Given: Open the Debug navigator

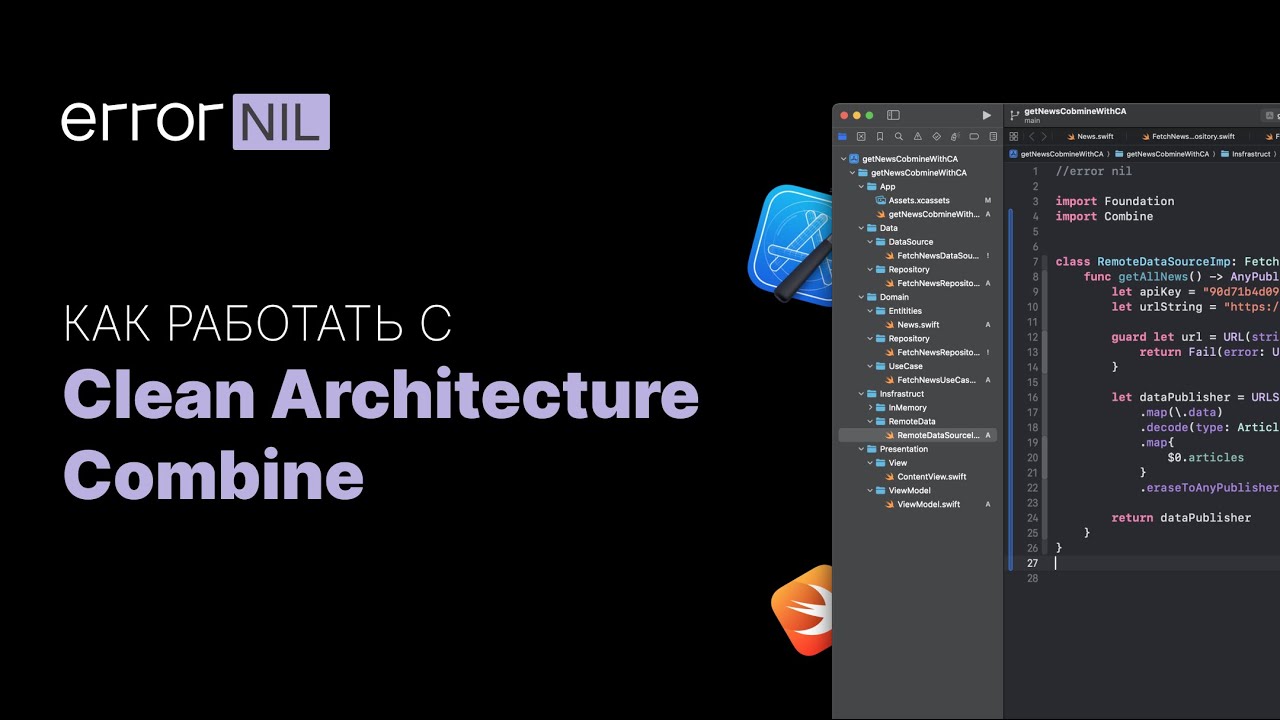Looking at the screenshot, I should tap(955, 137).
